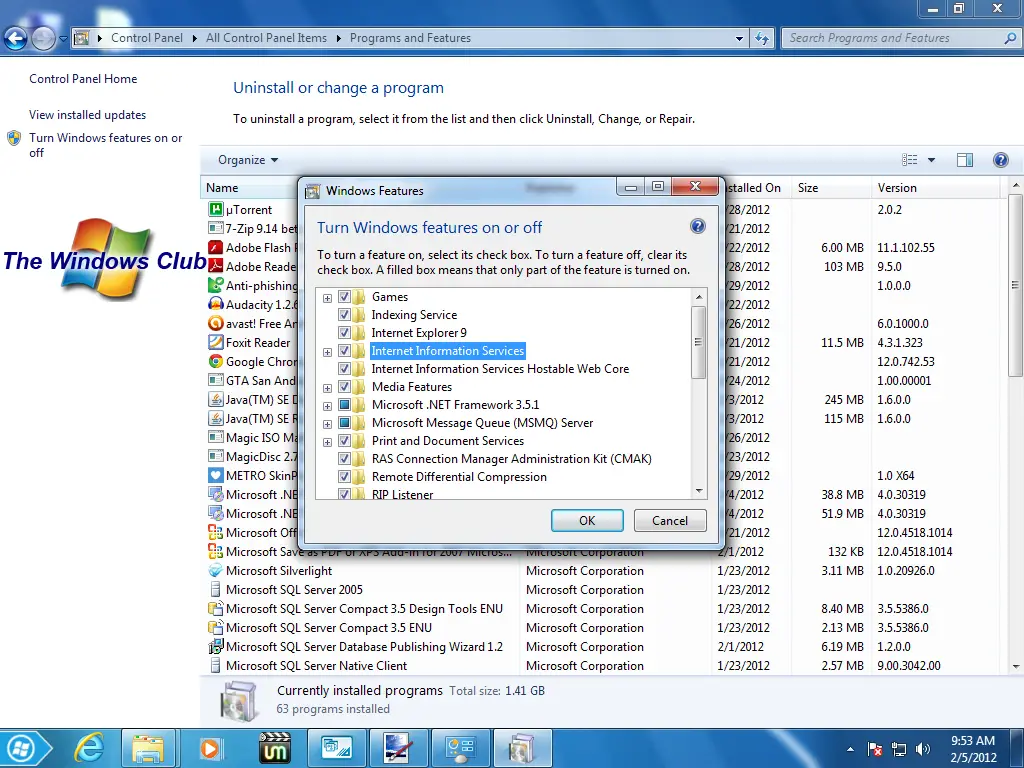Uncheck the Indexing Service checkbox

coord(344,315)
